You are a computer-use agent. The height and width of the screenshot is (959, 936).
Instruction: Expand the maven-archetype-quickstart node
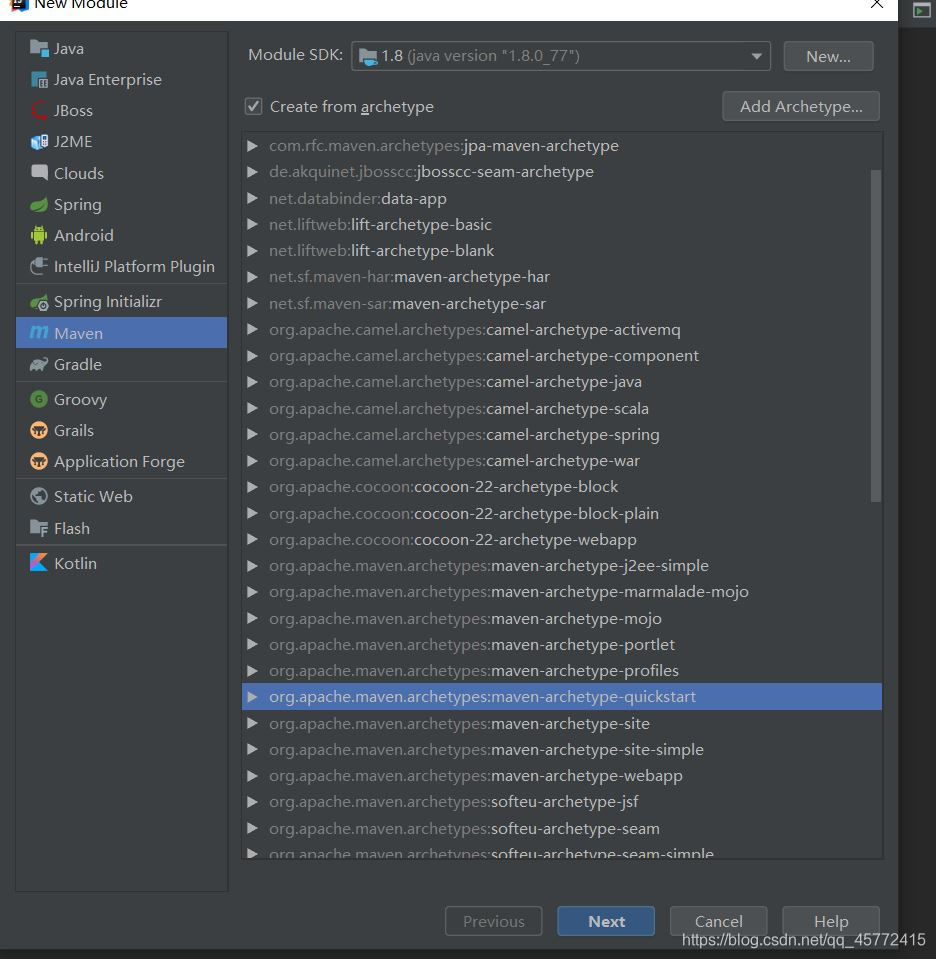tap(252, 697)
